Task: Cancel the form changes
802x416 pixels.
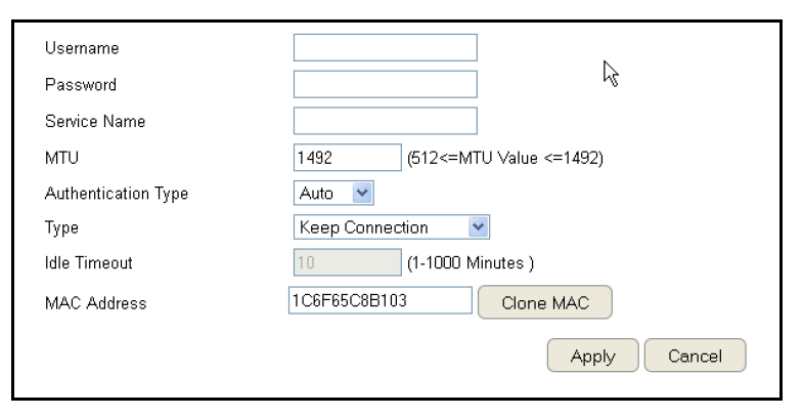Action: [696, 355]
